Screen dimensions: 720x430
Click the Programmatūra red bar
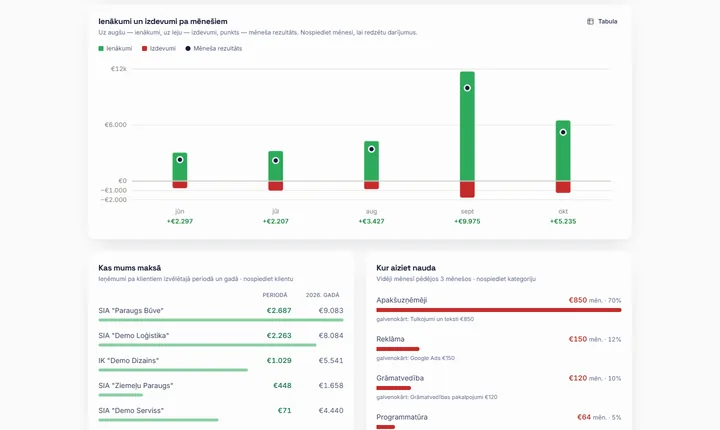pyautogui.click(x=385, y=427)
